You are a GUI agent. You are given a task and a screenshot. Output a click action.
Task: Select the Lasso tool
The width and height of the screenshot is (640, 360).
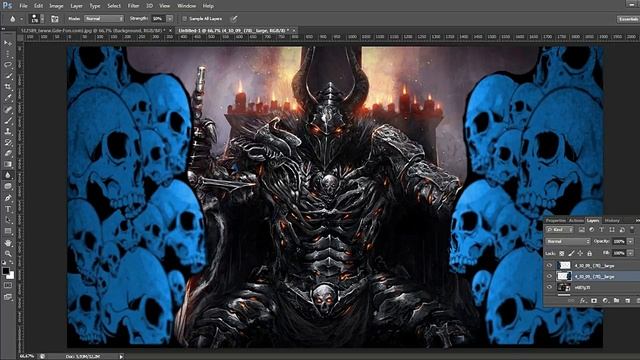point(8,65)
